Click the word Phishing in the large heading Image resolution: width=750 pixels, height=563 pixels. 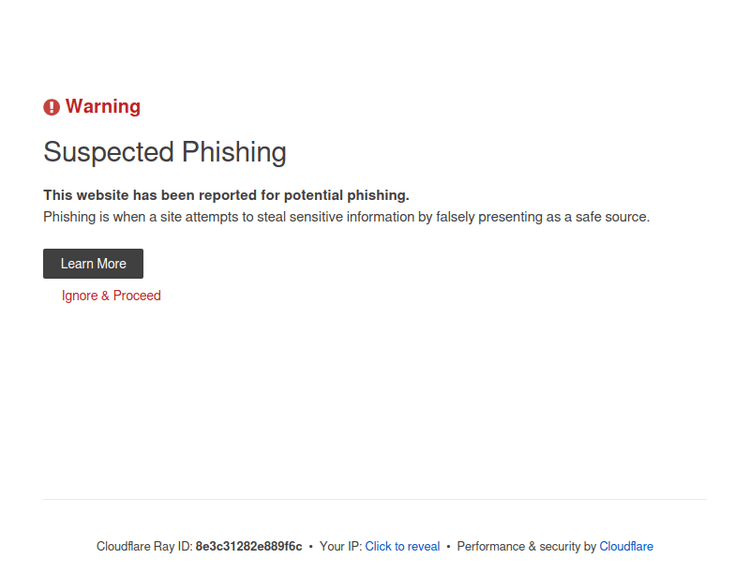pyautogui.click(x=234, y=152)
